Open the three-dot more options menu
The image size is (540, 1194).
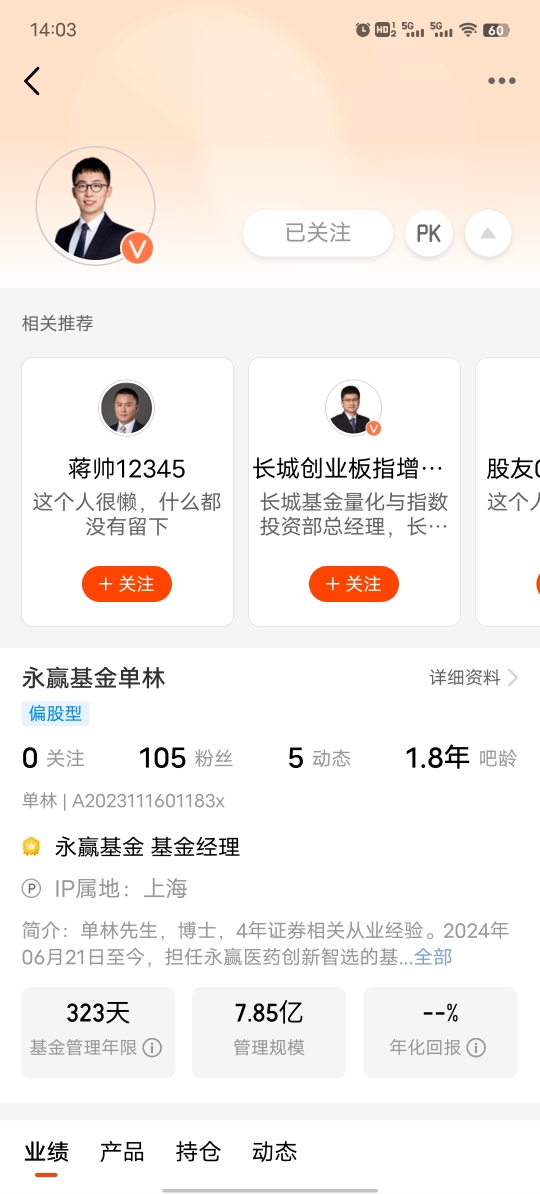(501, 81)
